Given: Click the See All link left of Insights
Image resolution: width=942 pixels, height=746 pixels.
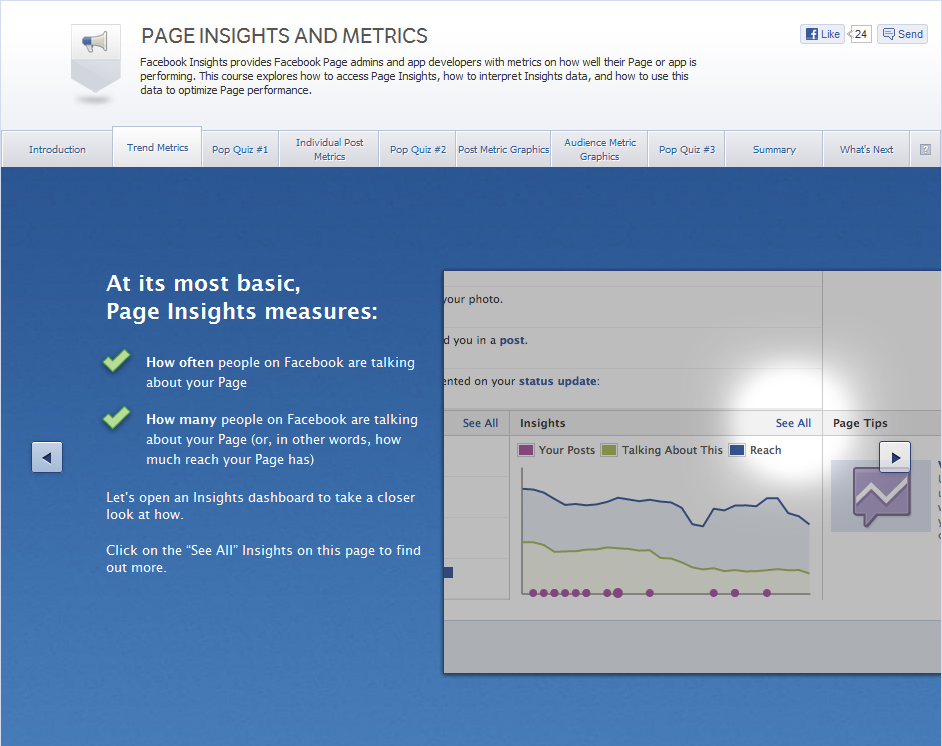Looking at the screenshot, I should coord(480,423).
